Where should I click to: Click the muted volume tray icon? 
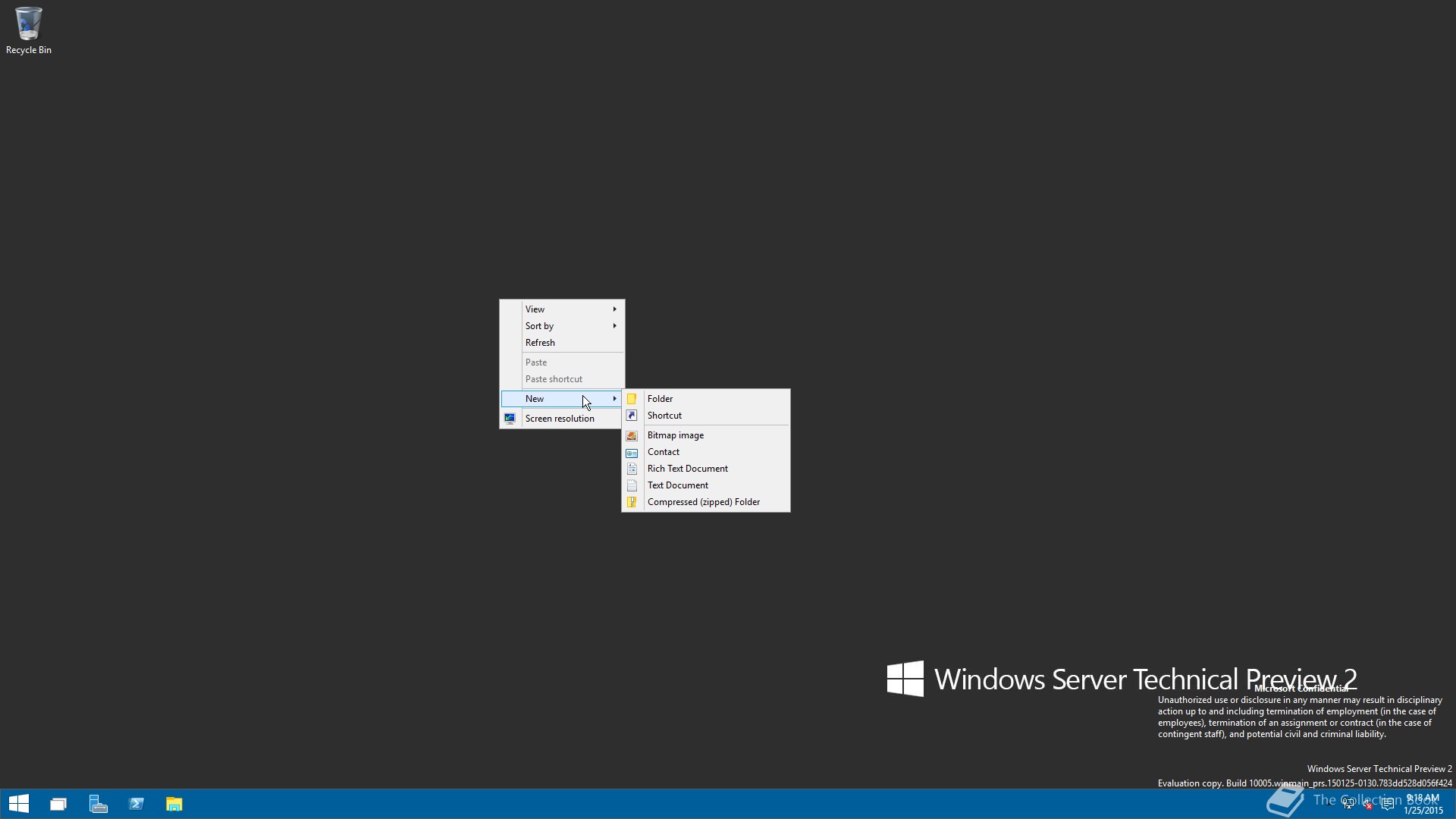pyautogui.click(x=1367, y=804)
